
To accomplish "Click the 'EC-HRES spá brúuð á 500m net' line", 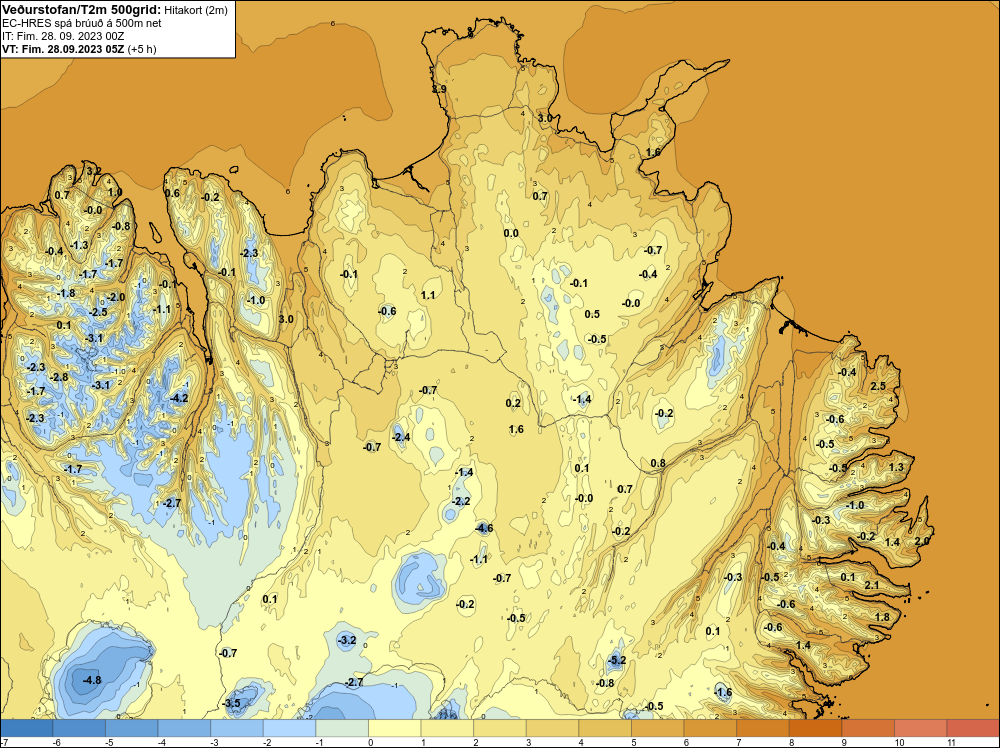I will click(82, 23).
